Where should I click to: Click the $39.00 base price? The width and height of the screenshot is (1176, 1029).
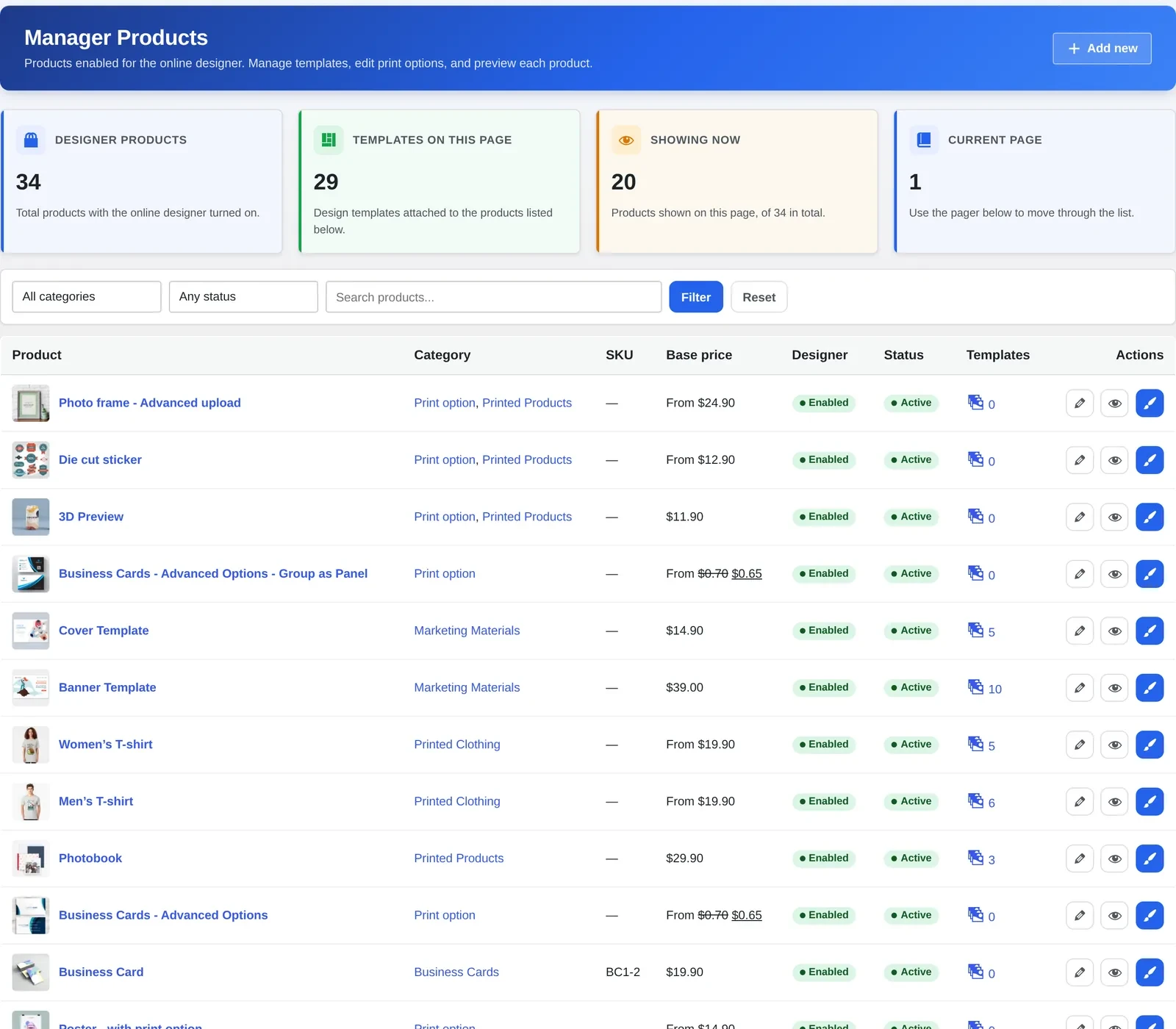point(684,688)
